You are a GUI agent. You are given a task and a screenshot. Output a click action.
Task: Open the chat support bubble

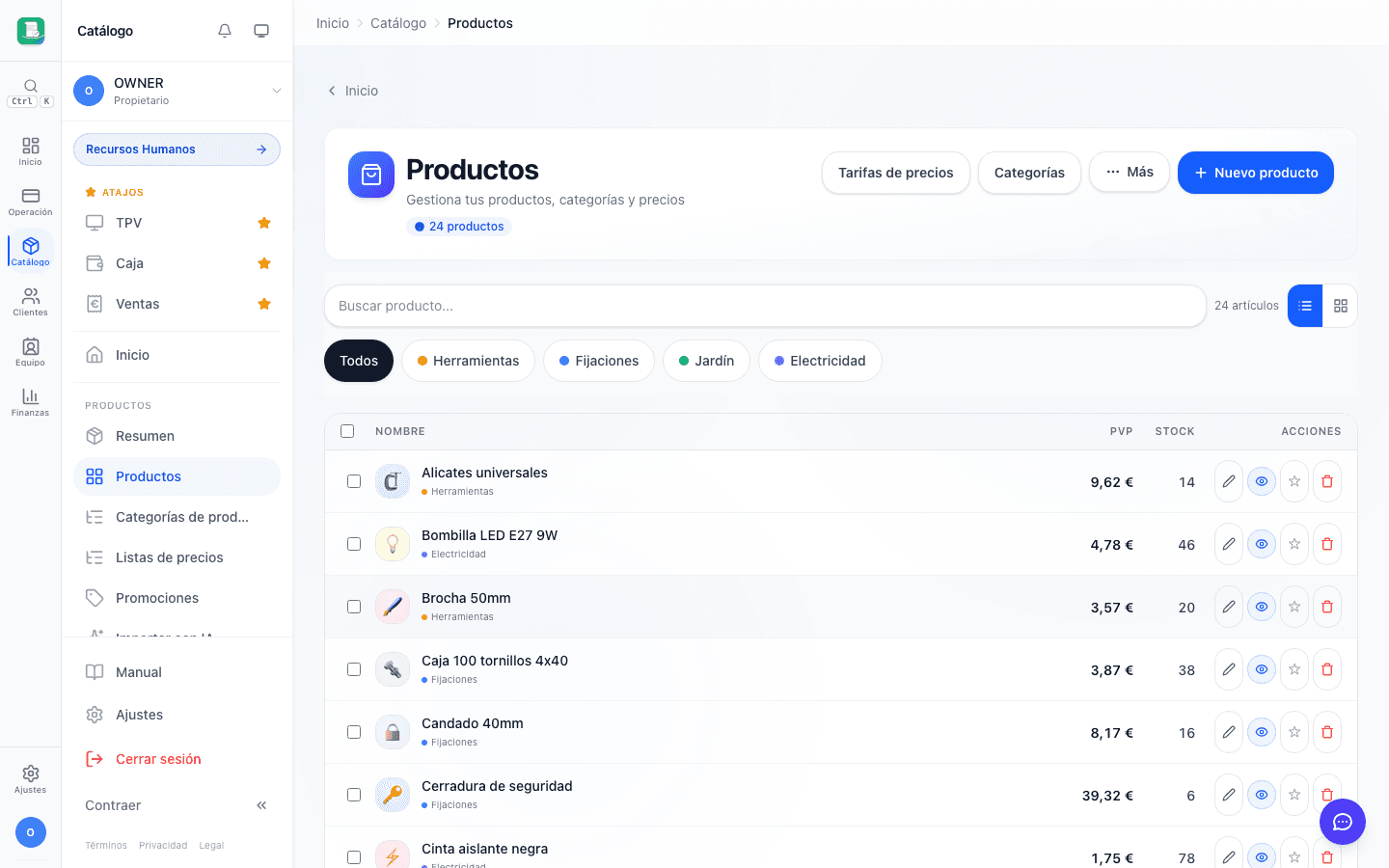1343,822
